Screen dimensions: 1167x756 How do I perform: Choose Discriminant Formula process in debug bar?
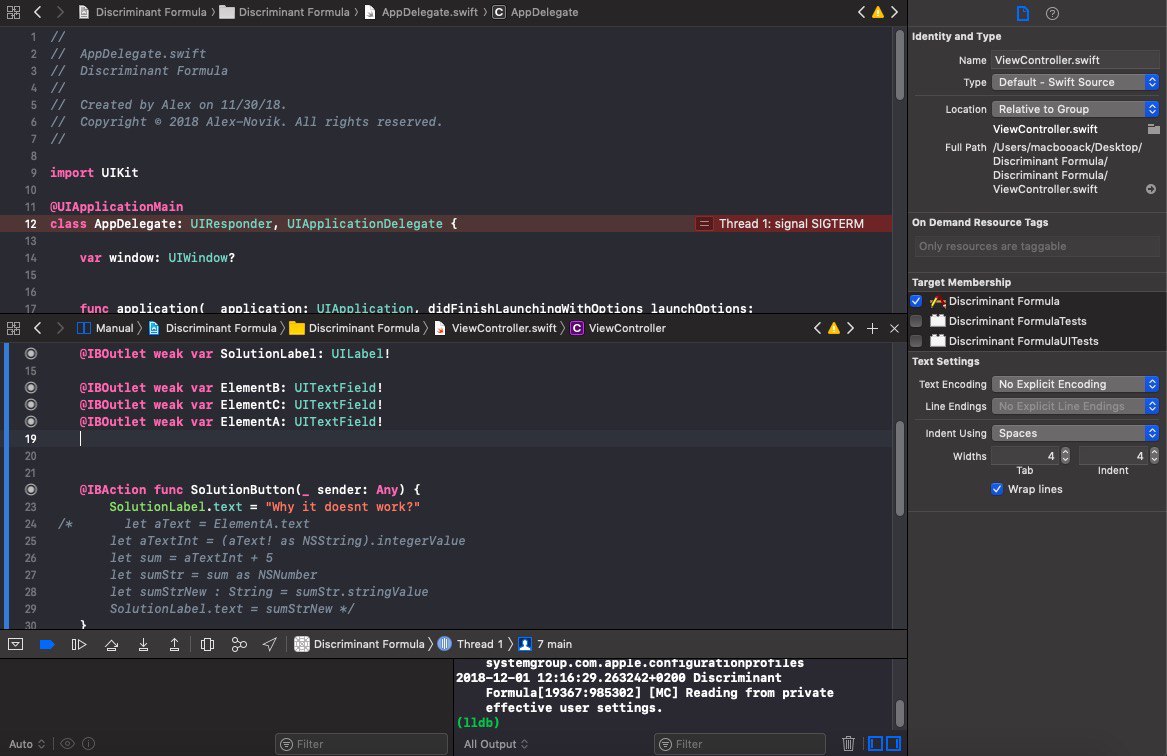[359, 644]
